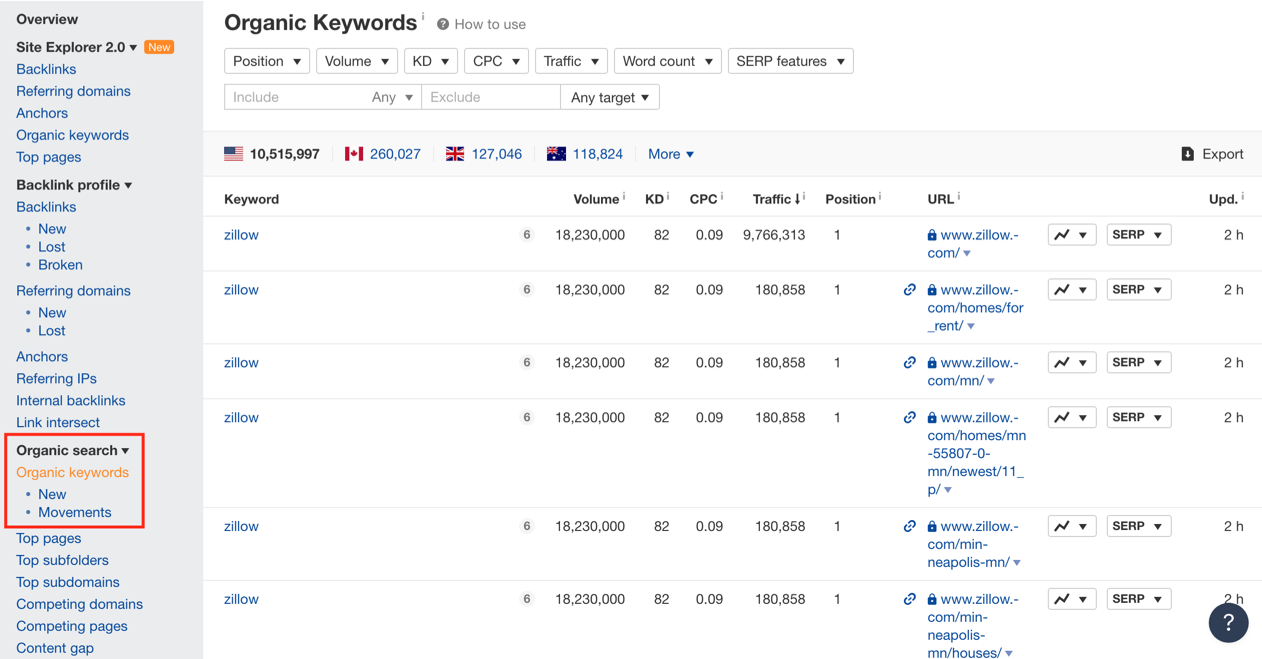The width and height of the screenshot is (1262, 659).
Task: Open SERP dropdown for first zillow row
Action: 1138,235
